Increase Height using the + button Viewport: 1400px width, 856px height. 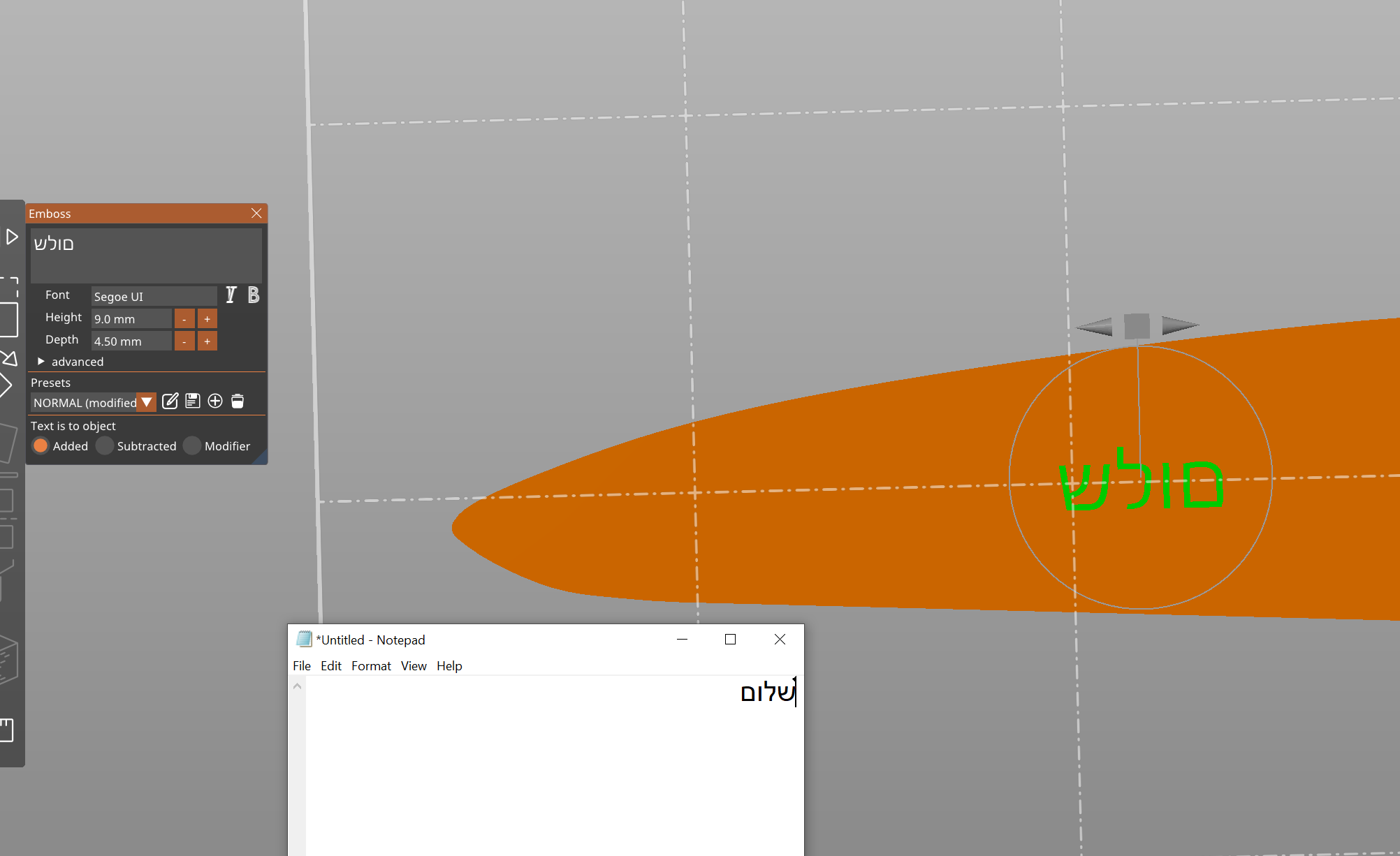click(207, 318)
